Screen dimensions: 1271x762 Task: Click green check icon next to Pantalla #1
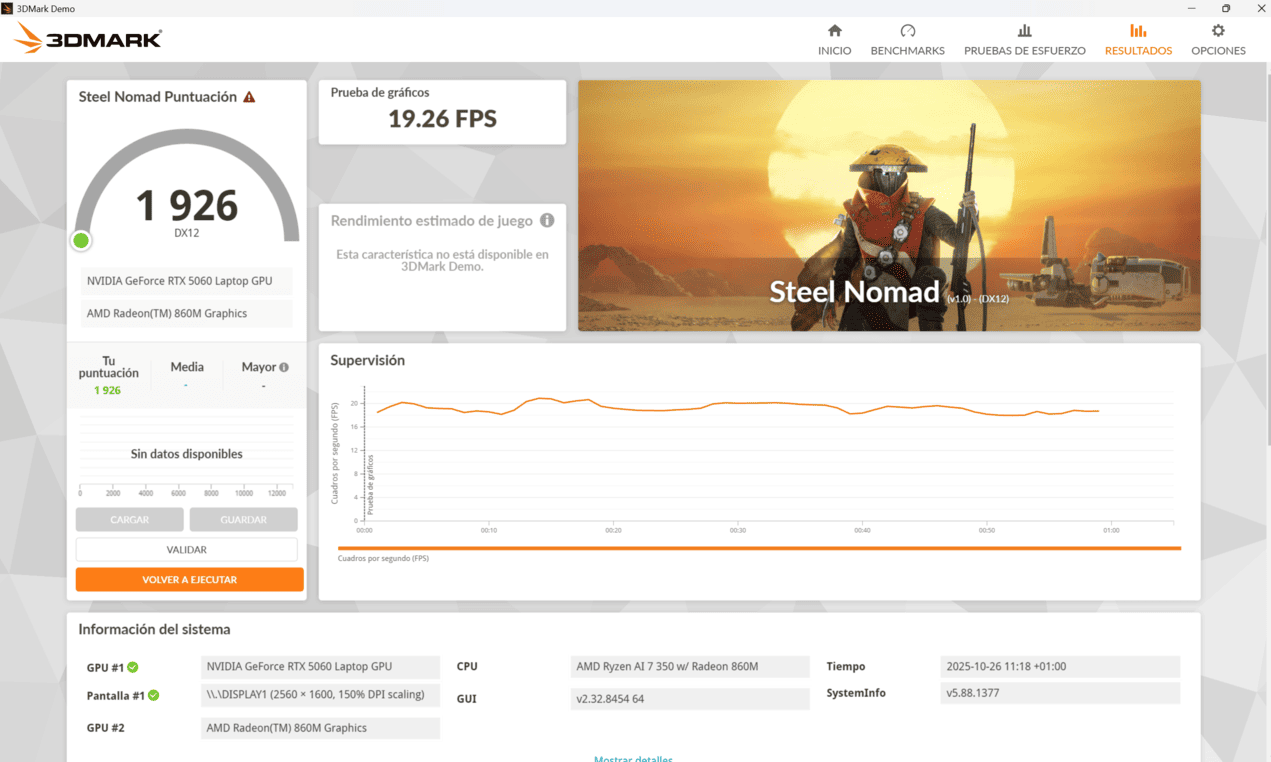[x=154, y=695]
